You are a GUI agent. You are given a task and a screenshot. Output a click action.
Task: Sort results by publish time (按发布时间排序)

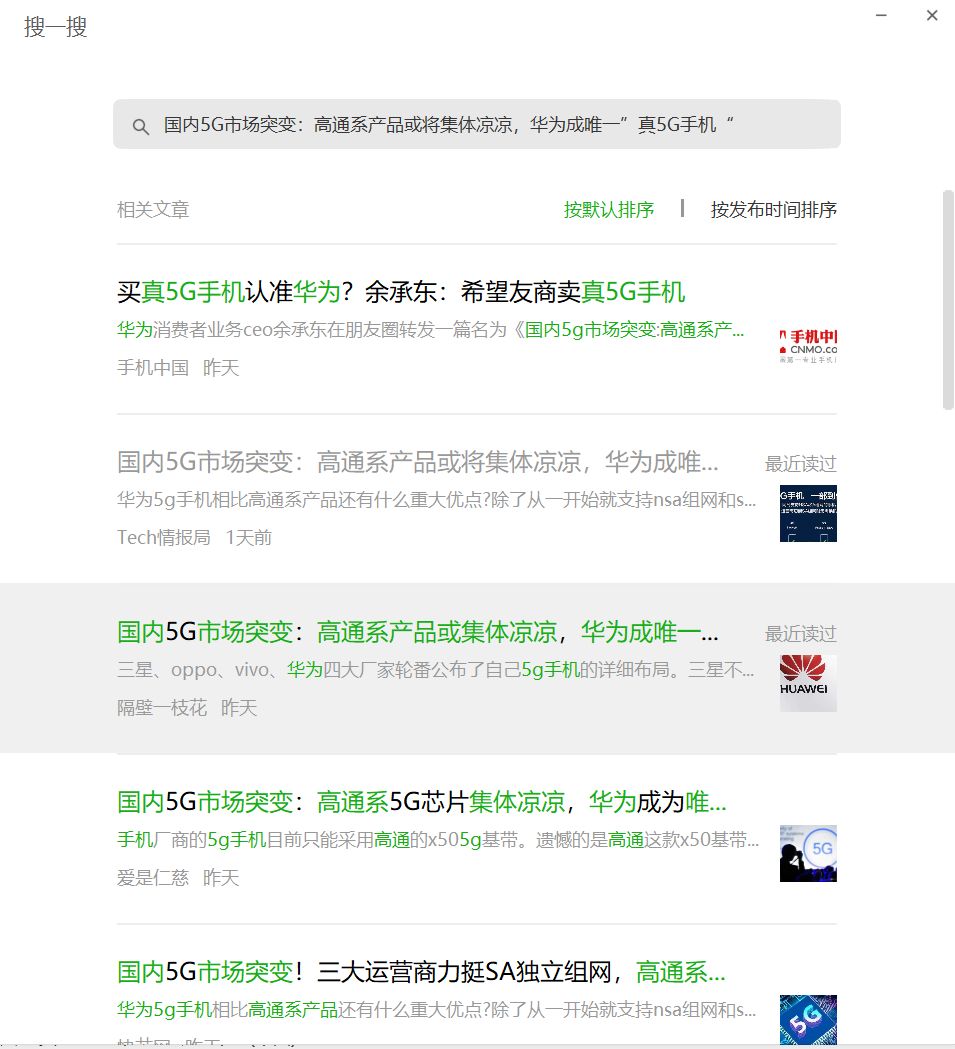tap(773, 209)
